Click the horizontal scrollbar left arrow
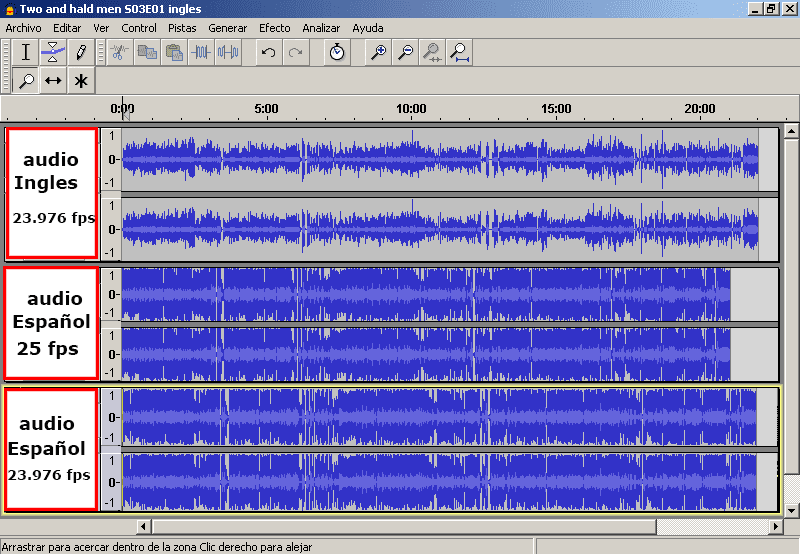Image resolution: width=800 pixels, height=554 pixels. [x=143, y=526]
